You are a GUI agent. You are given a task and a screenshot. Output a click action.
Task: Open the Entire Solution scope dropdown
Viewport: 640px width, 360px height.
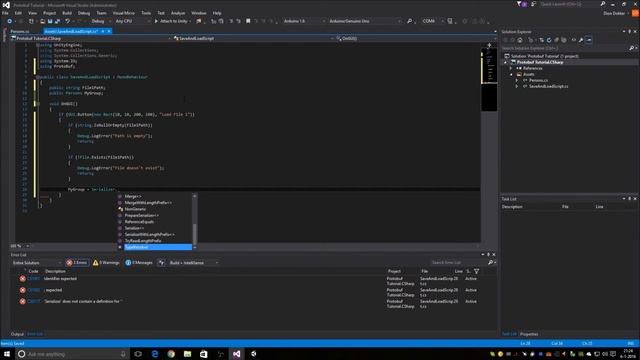36,262
